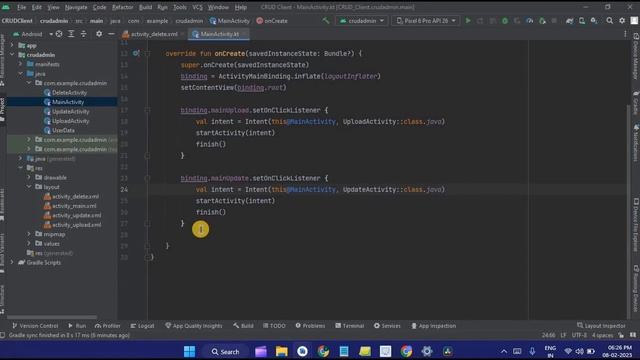Expand the drawable folder

[x=29, y=177]
